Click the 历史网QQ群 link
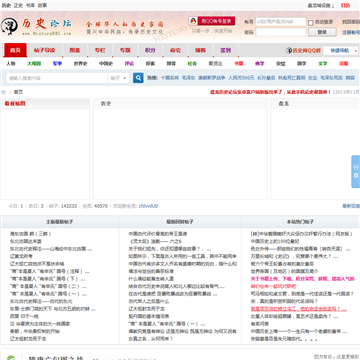This screenshot has width=360, height=360. pos(306,51)
